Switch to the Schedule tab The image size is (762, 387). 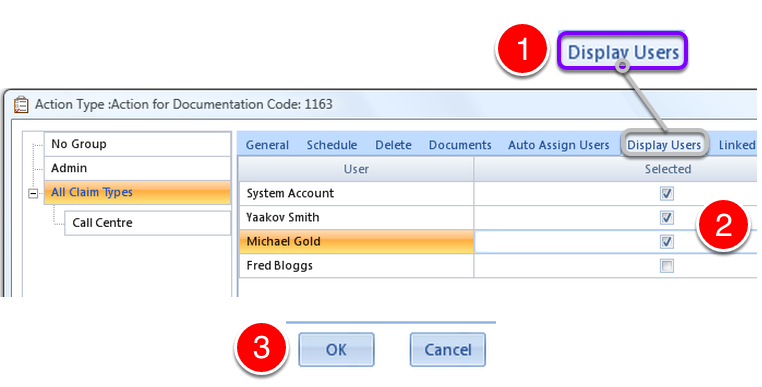332,145
